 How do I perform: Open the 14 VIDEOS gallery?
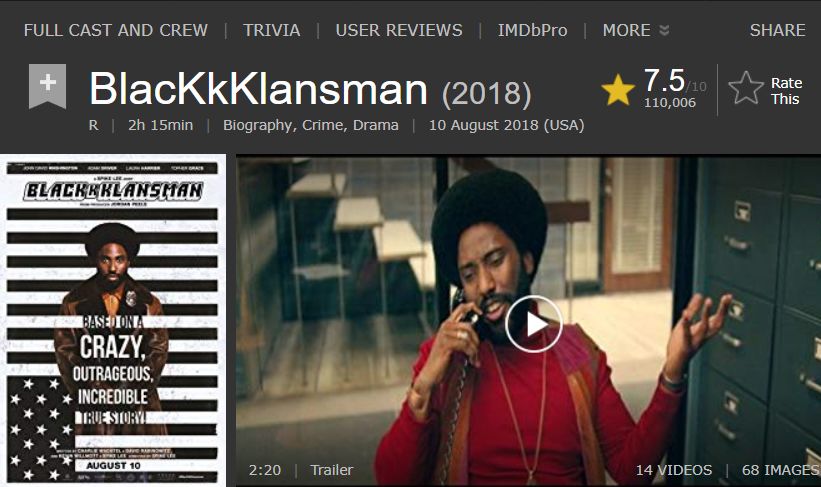point(673,470)
